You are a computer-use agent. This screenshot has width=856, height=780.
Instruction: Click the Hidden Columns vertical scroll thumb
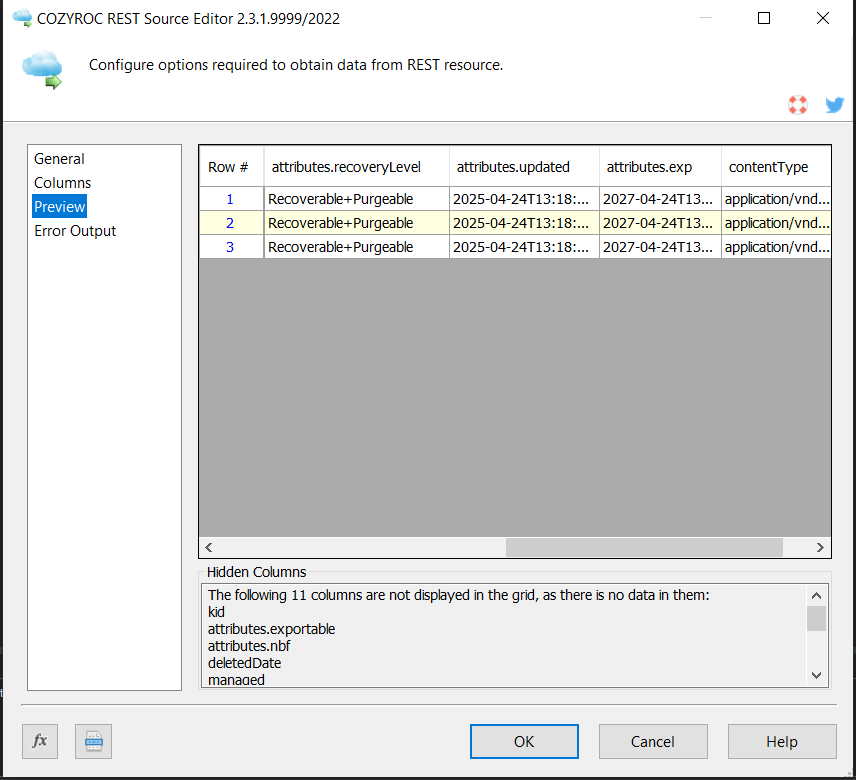pos(817,618)
